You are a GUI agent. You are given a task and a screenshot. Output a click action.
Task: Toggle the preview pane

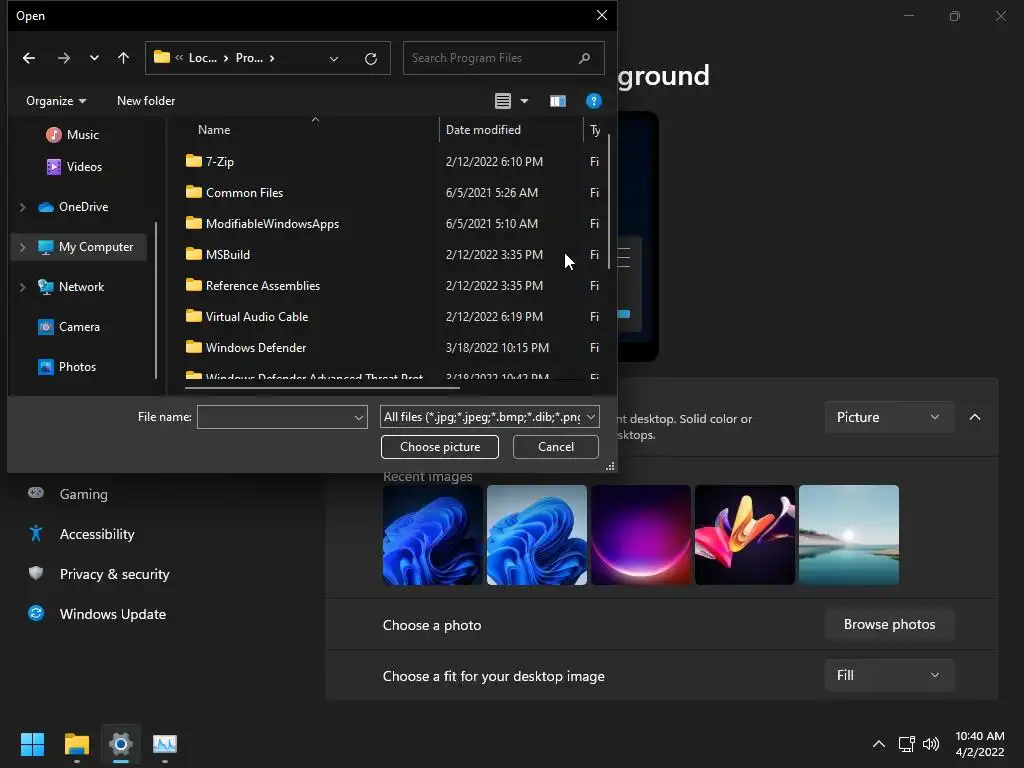(558, 101)
